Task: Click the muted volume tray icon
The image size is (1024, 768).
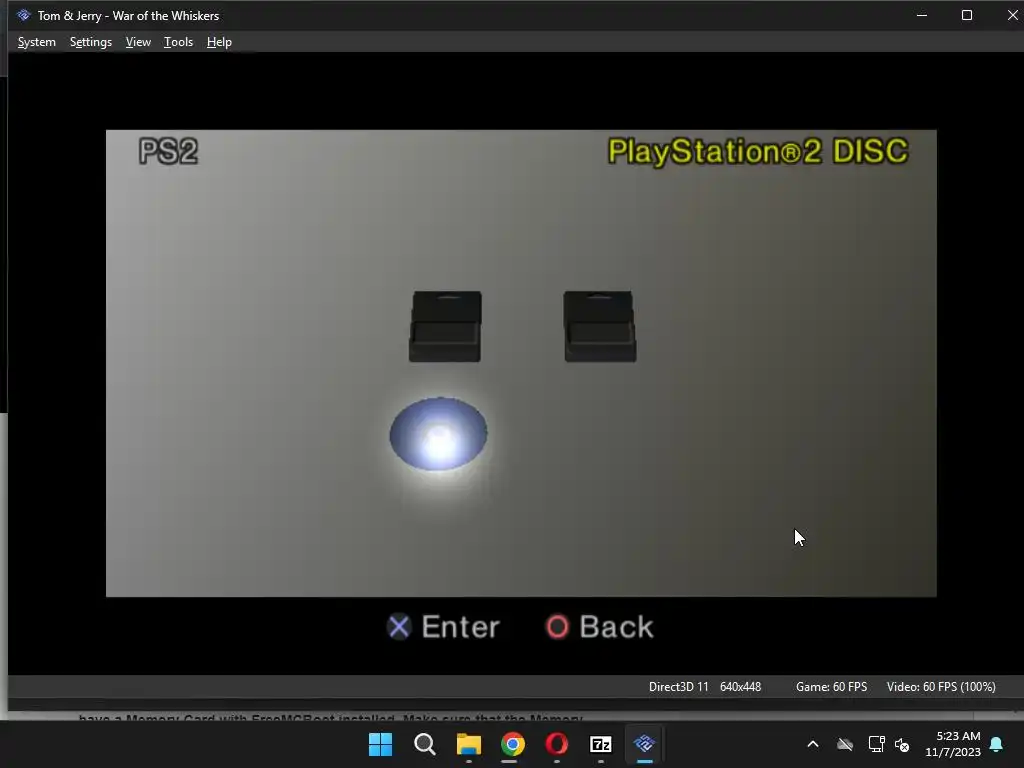Action: (x=902, y=744)
